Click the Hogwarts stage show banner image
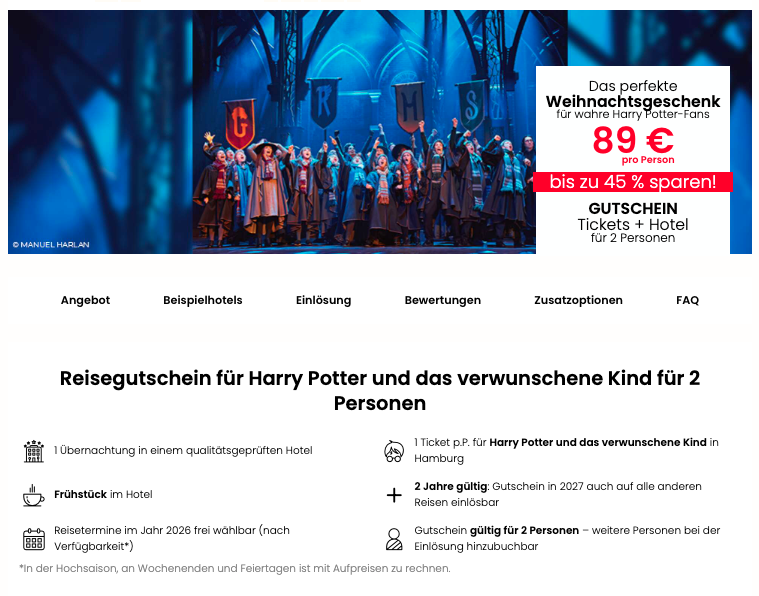 [364, 132]
